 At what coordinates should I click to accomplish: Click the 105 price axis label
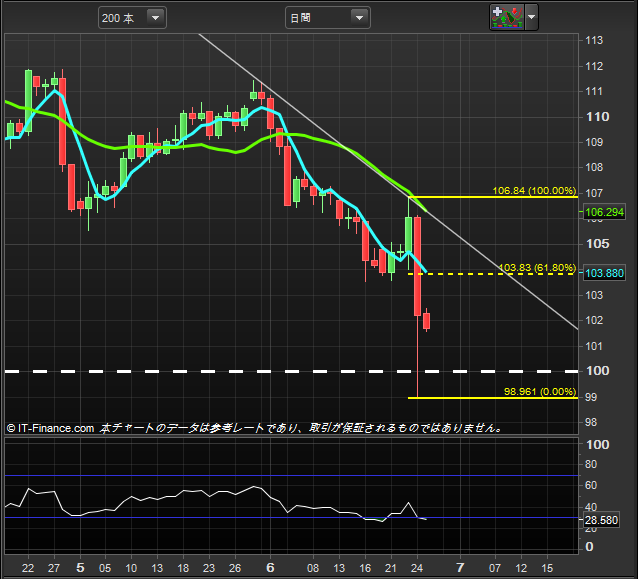pyautogui.click(x=598, y=244)
